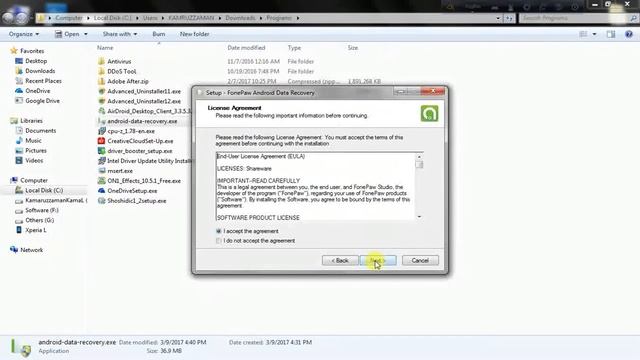Cancel the FonePaw setup
Screen dimensions: 640x360
[x=420, y=260]
